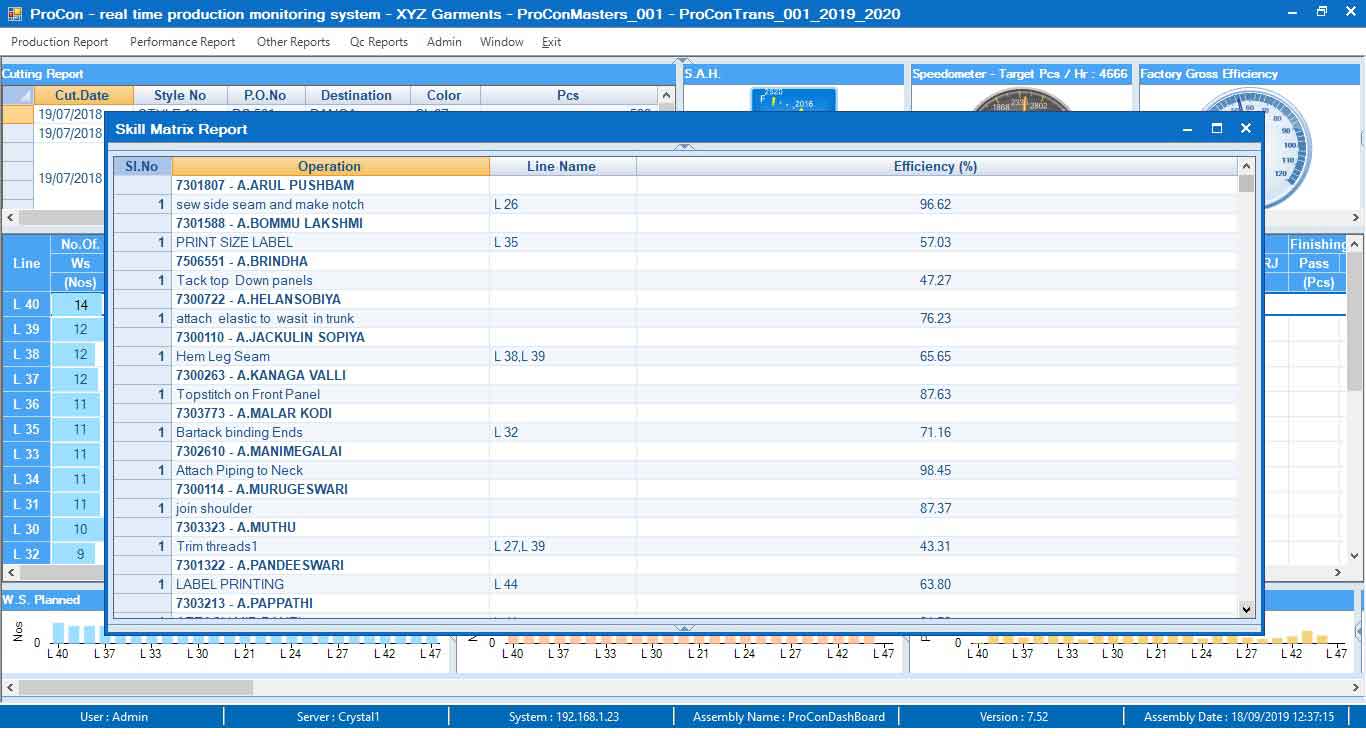
Task: Click the Skill Matrix scroll down arrow
Action: [x=1246, y=608]
